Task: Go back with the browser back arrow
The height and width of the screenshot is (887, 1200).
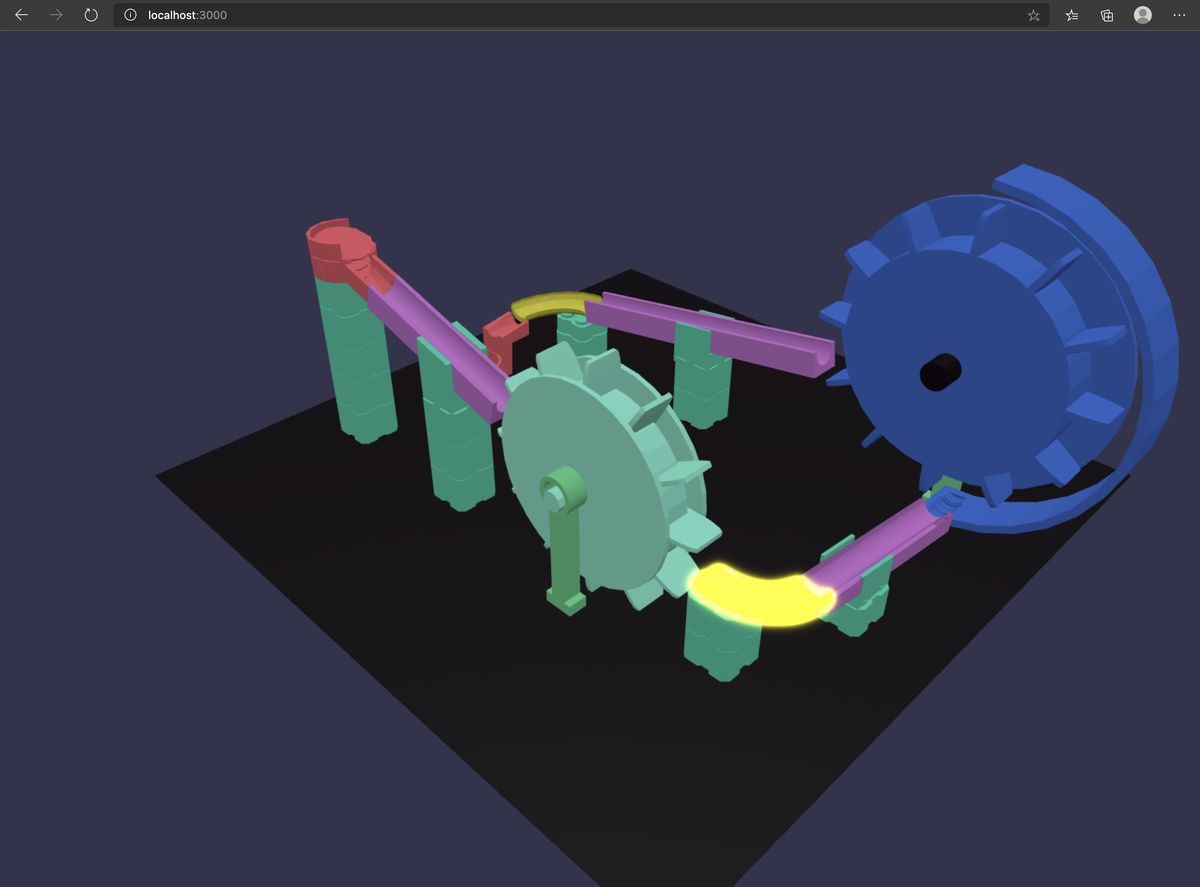Action: tap(21, 15)
